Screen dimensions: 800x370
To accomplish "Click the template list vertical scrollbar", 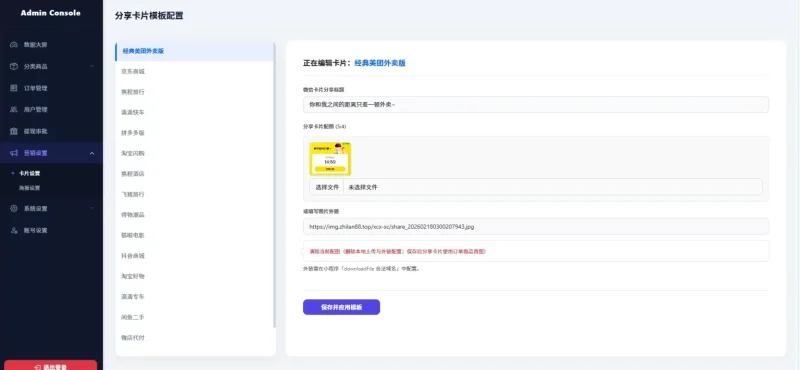I will coord(275,184).
